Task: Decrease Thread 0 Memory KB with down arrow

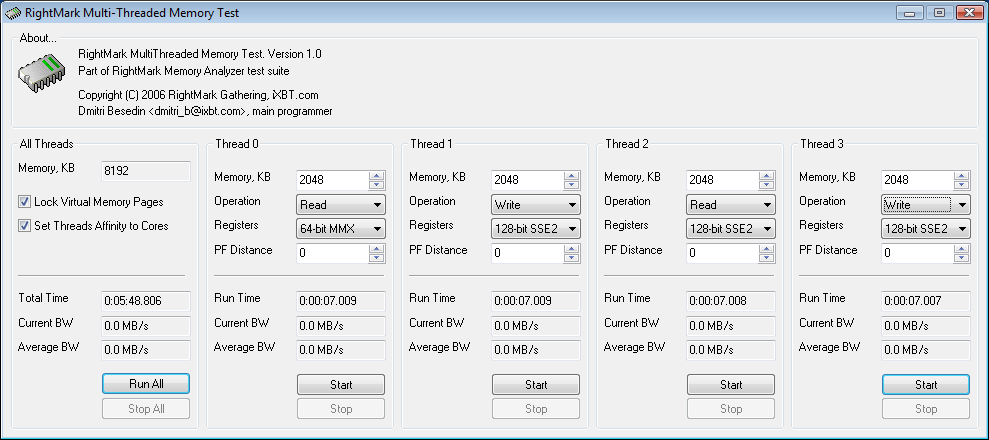Action: (377, 185)
